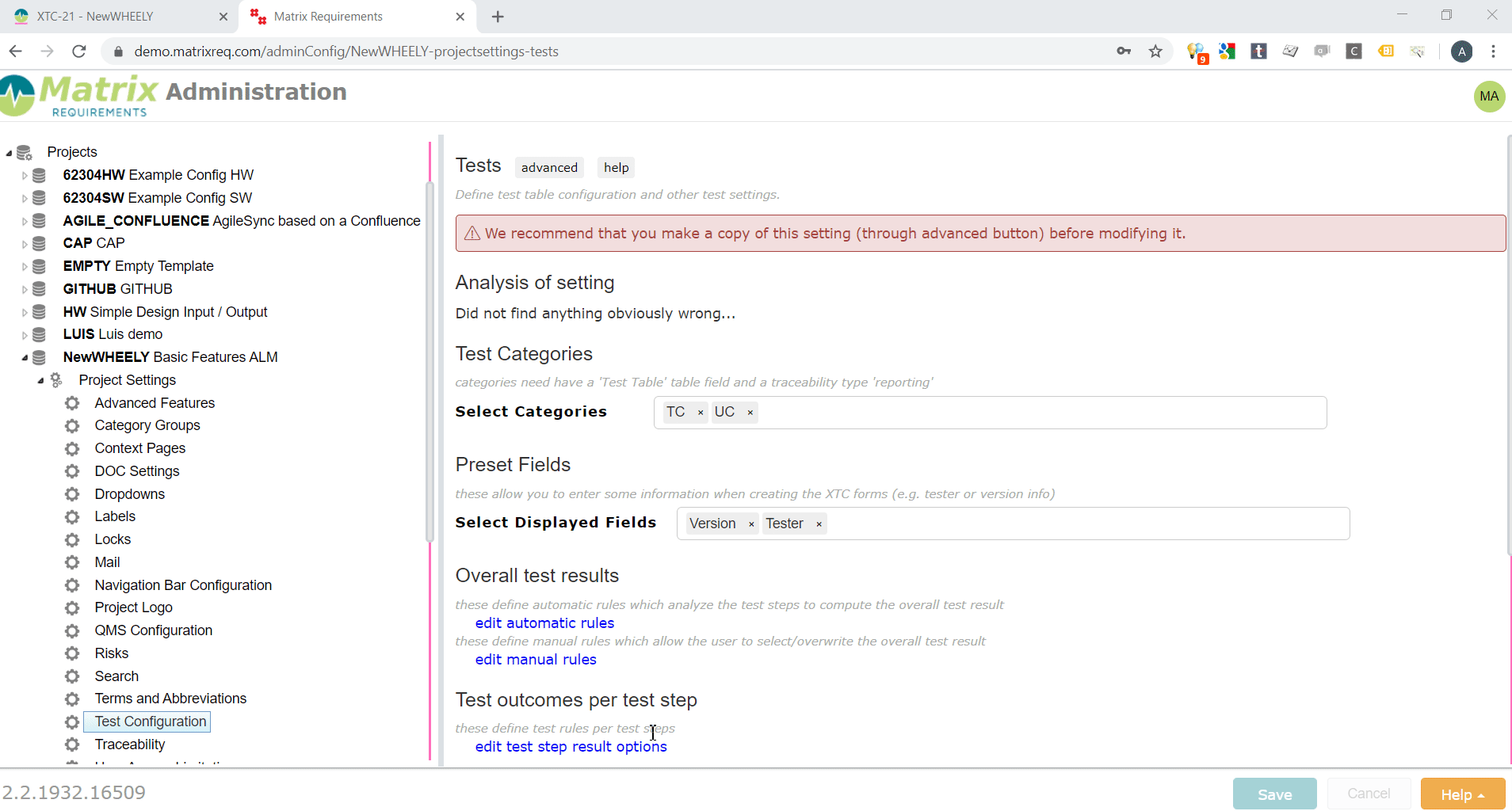Click gear icon beside Navigation Bar Configuration
1512x811 pixels.
click(x=72, y=585)
